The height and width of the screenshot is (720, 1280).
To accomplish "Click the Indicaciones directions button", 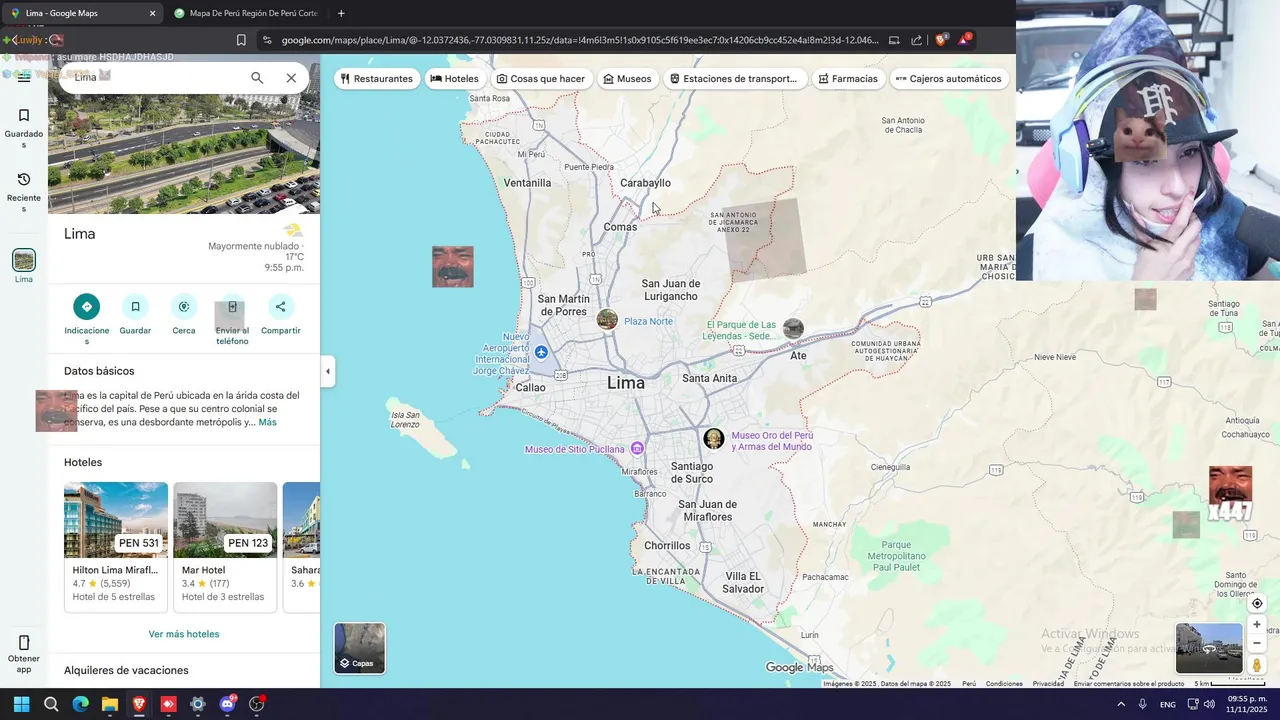I will [x=87, y=307].
